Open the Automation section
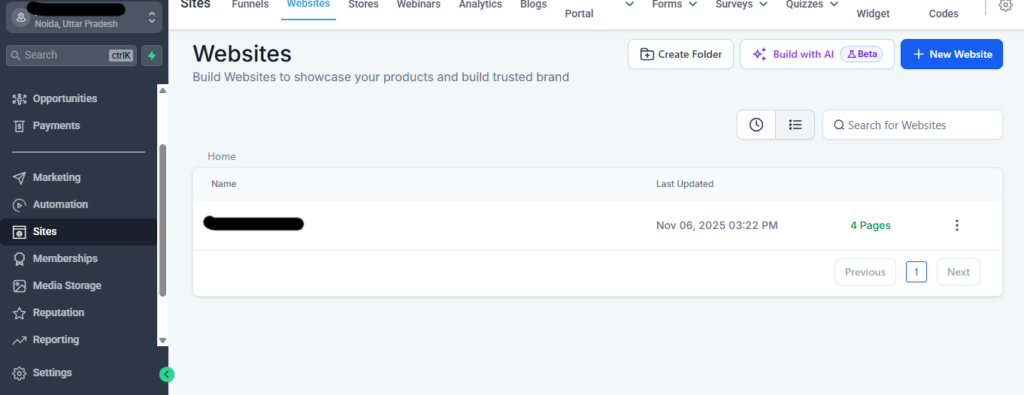 click(x=60, y=204)
